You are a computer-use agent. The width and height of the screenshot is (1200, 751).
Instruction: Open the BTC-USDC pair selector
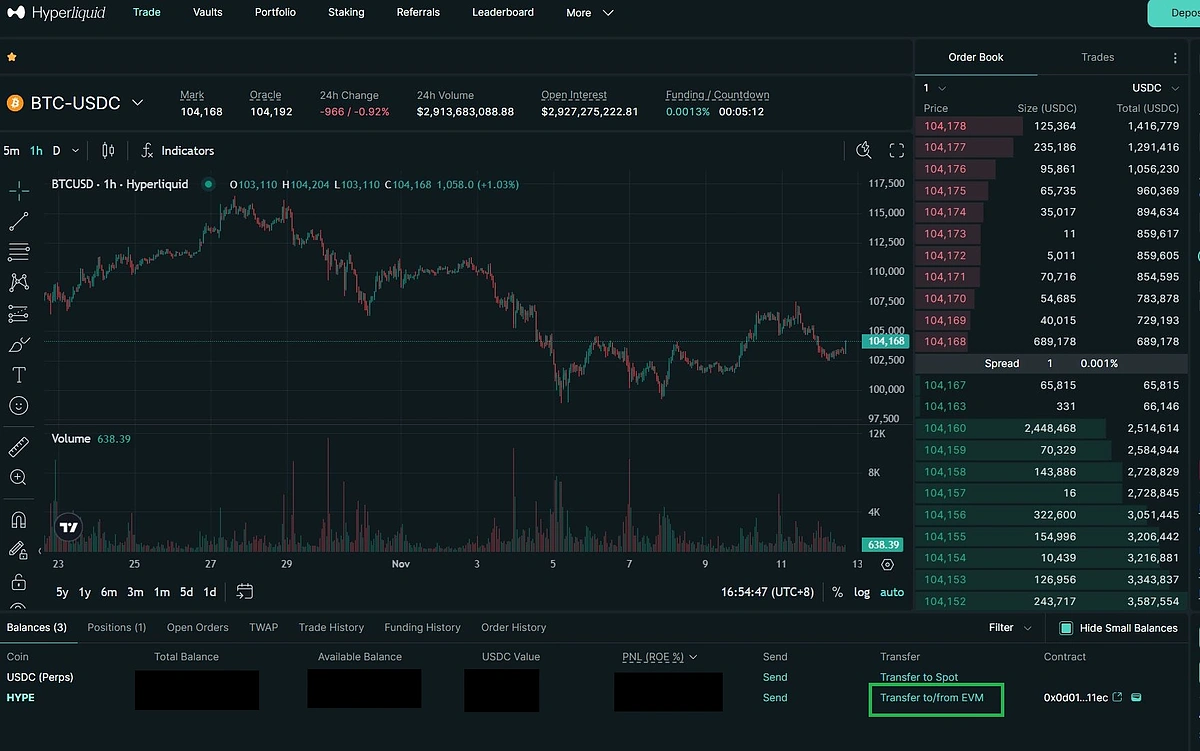(76, 102)
